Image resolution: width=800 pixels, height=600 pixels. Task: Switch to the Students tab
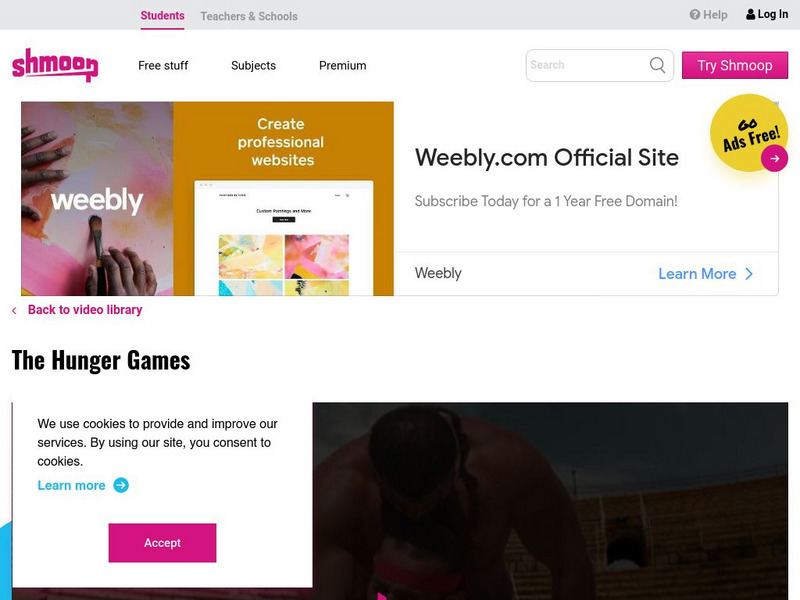point(162,16)
